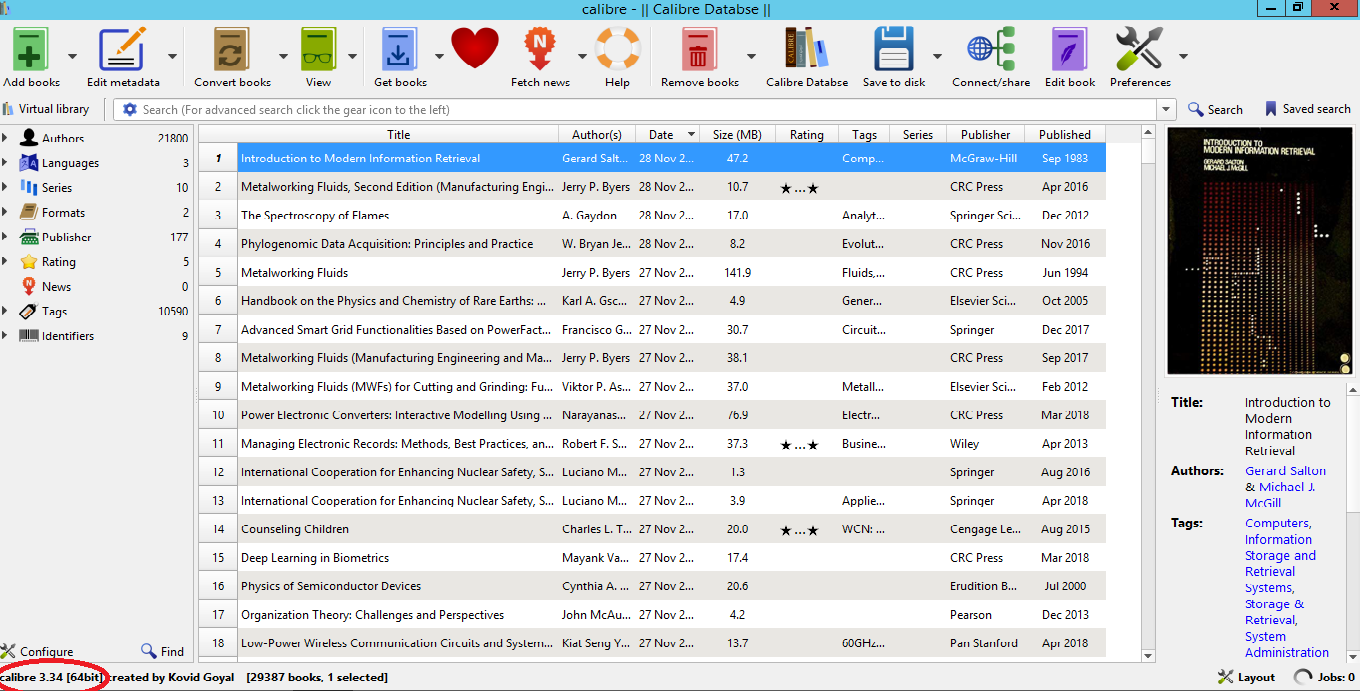The image size is (1366, 691).
Task: Expand the Tags category
Action: coord(5,311)
